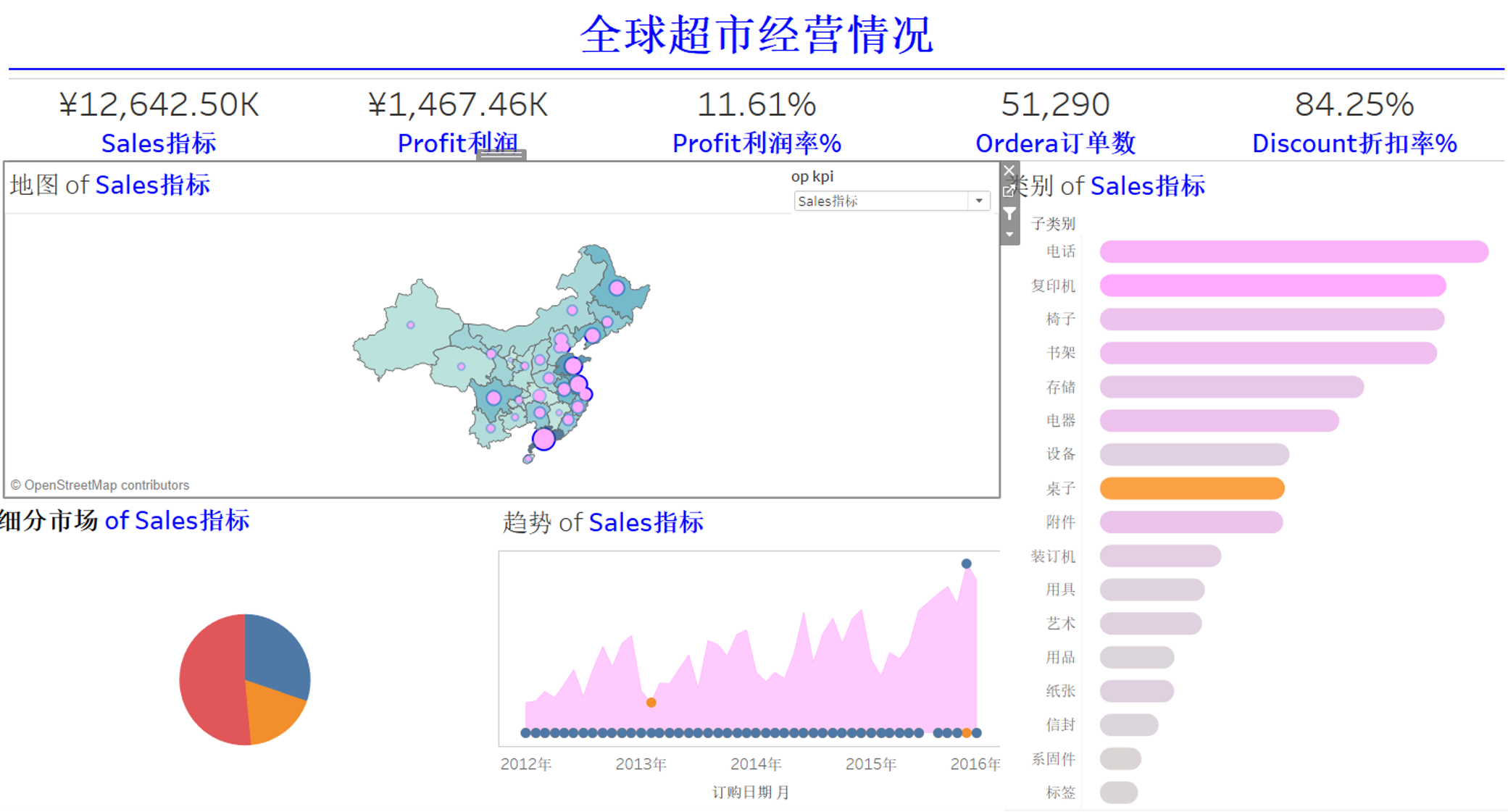Click the OpenStreetMap contributors attribution
The image size is (1508, 812).
click(100, 485)
